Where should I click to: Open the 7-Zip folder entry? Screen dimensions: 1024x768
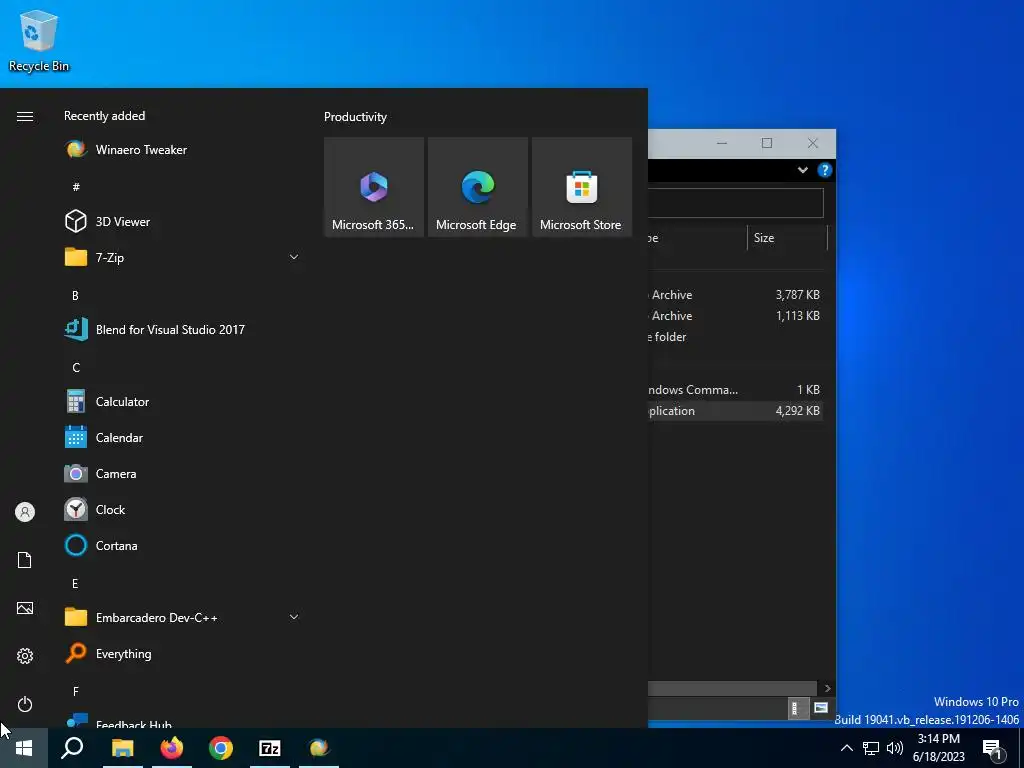coord(182,257)
